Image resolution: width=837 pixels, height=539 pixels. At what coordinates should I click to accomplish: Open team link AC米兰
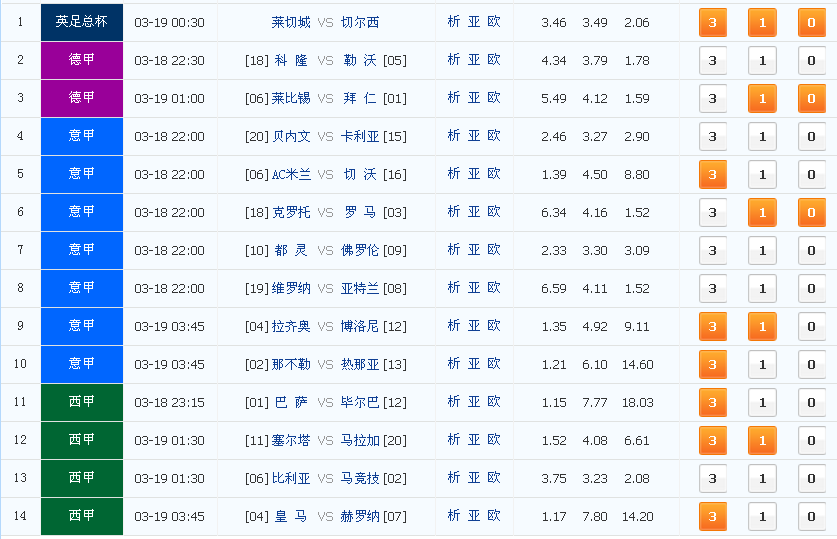click(291, 175)
